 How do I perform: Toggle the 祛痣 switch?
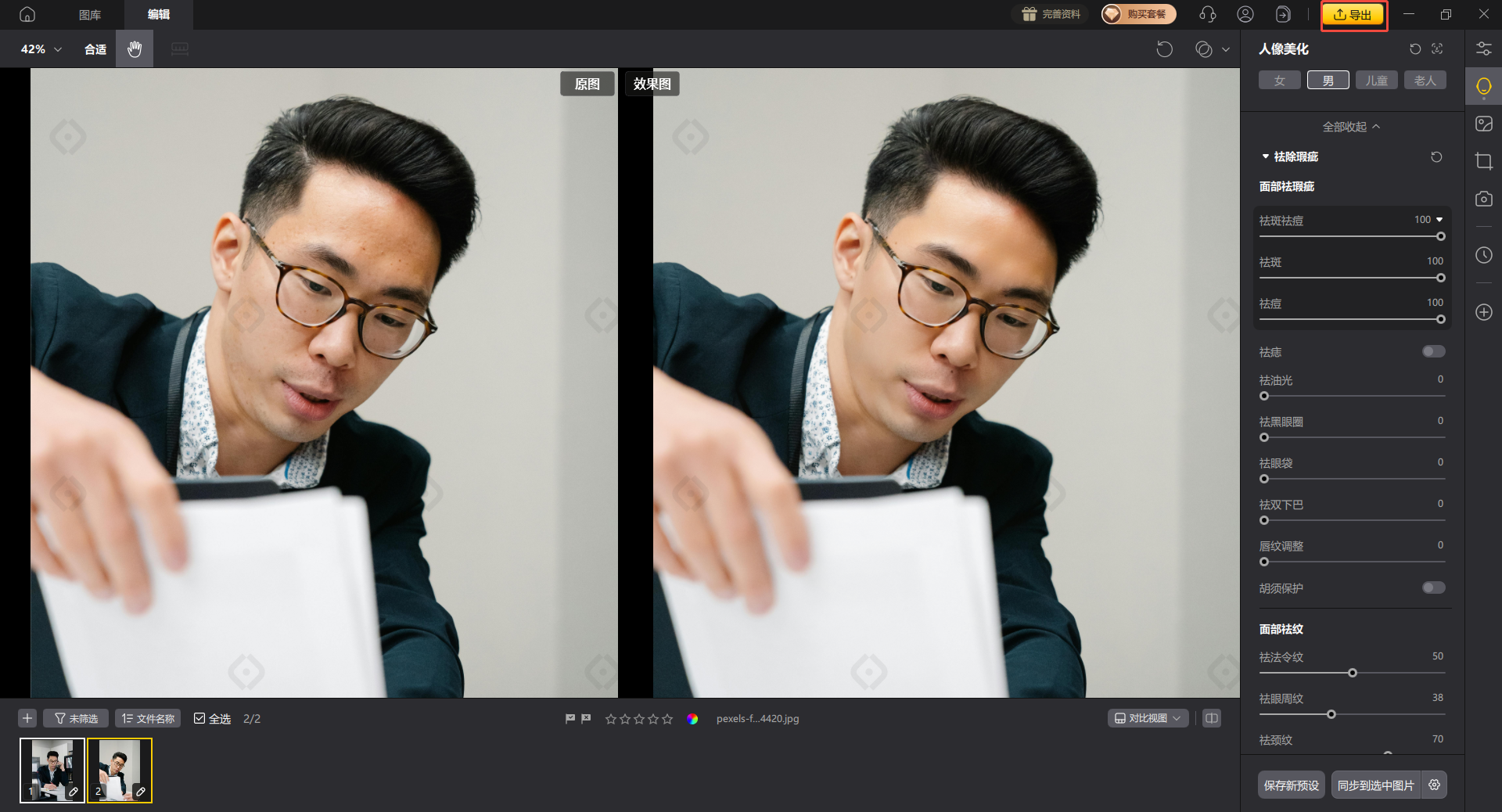(1433, 351)
